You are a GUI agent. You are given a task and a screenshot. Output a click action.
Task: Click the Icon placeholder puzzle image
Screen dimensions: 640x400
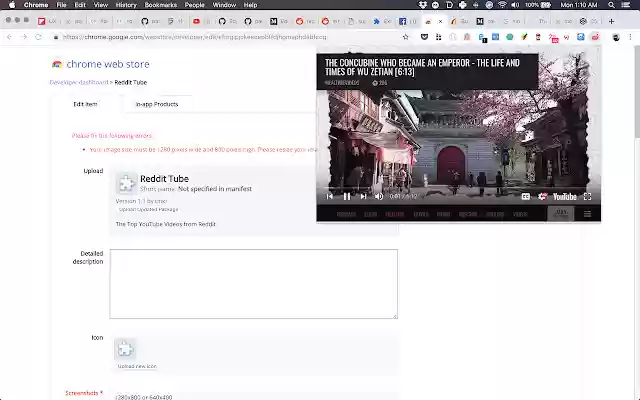(x=125, y=349)
